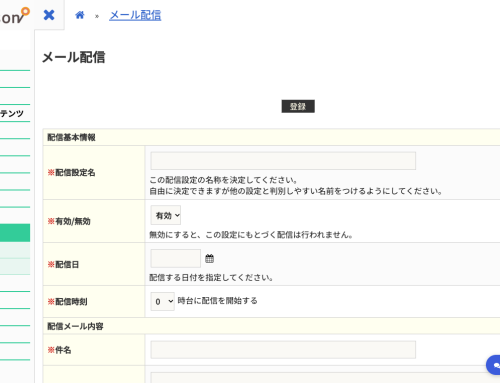Click the ※件名 label

pyautogui.click(x=59, y=350)
